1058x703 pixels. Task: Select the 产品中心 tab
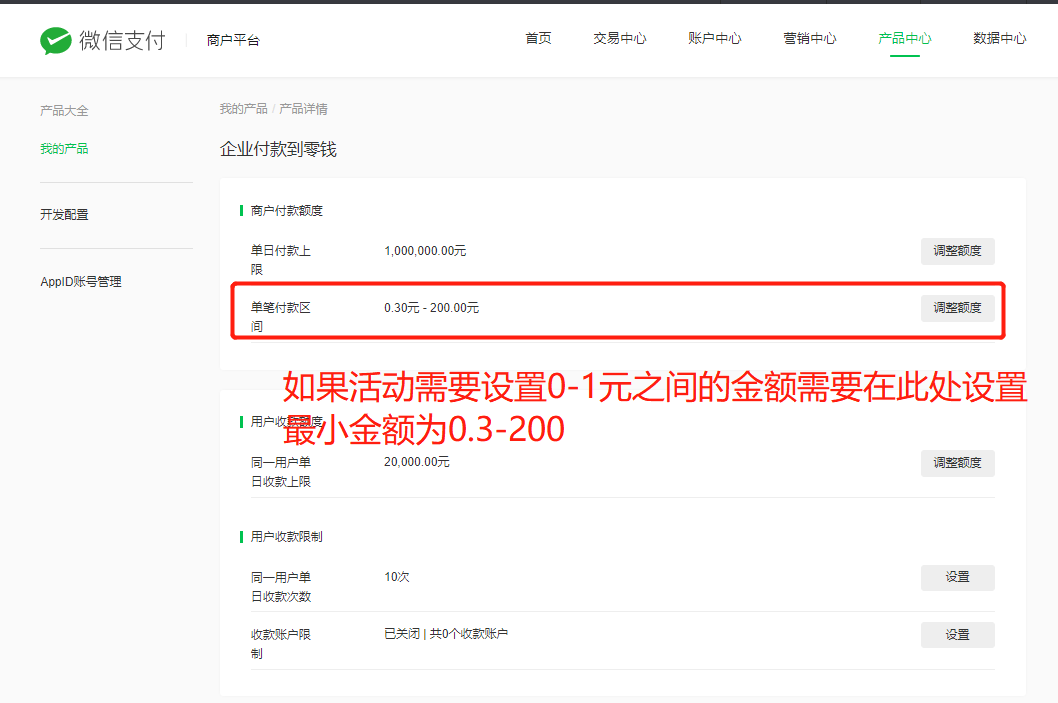point(905,38)
